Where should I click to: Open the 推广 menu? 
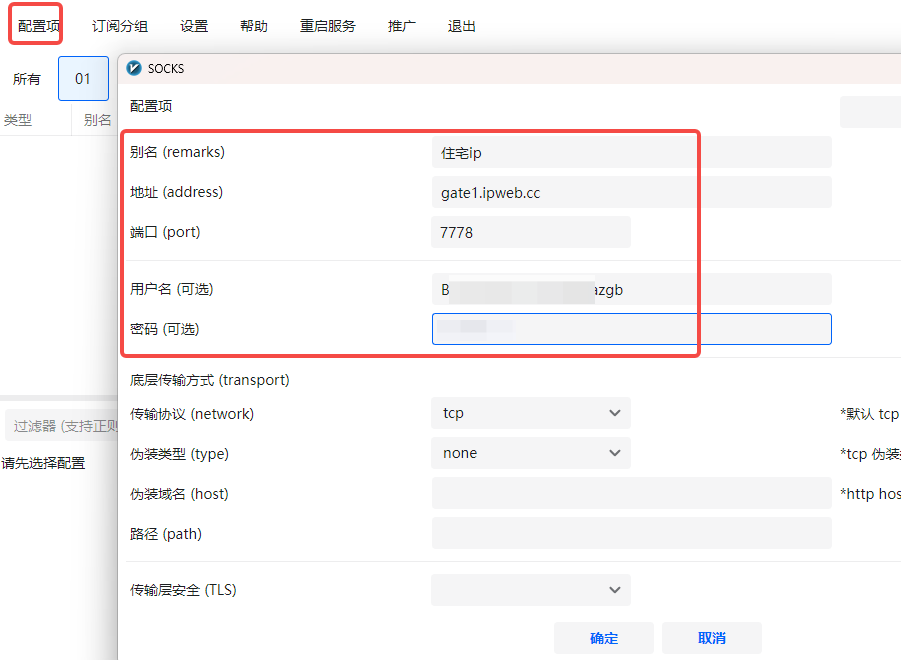[x=402, y=26]
